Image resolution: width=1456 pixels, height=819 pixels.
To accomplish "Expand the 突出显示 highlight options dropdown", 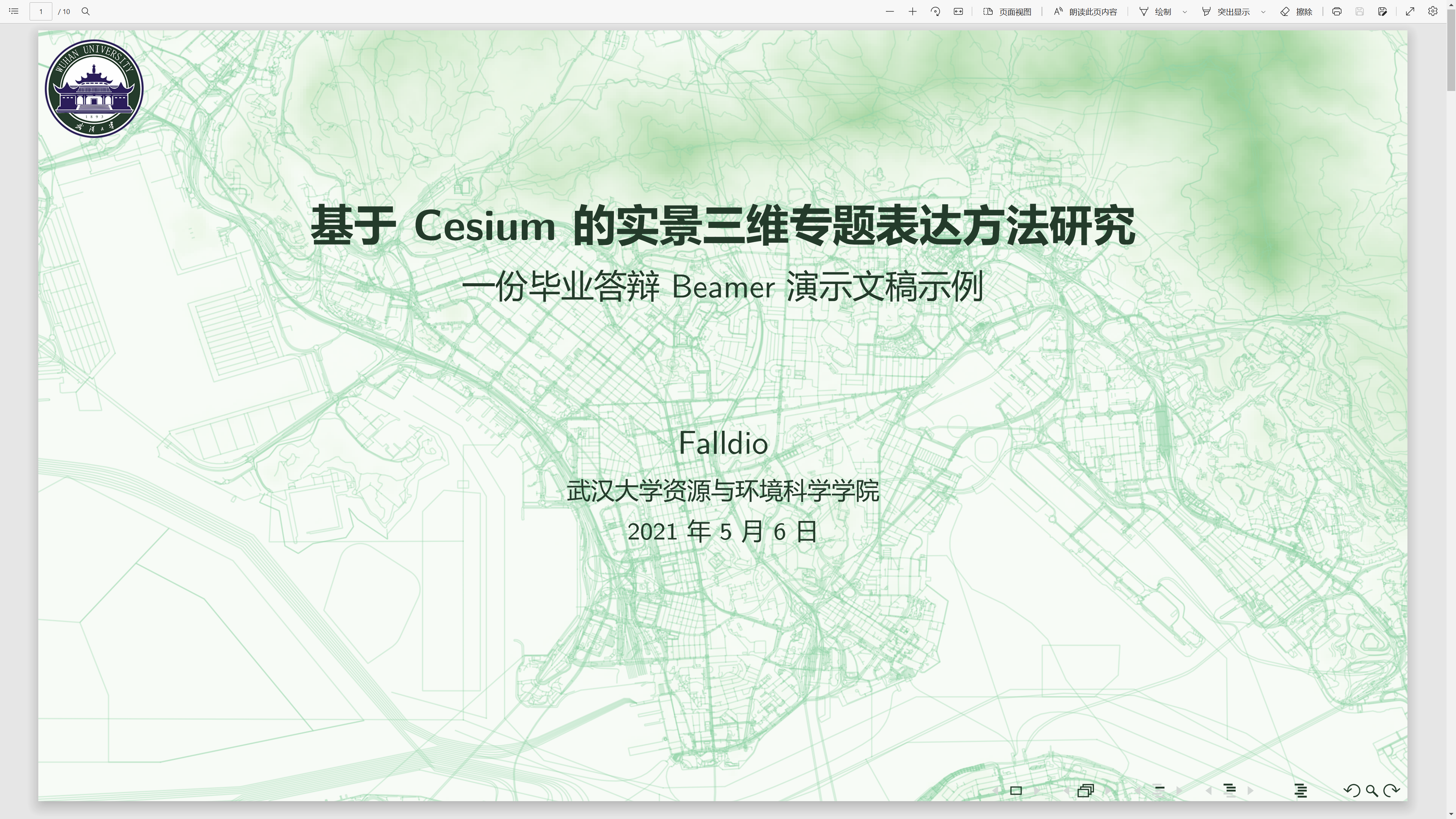I will (x=1263, y=11).
